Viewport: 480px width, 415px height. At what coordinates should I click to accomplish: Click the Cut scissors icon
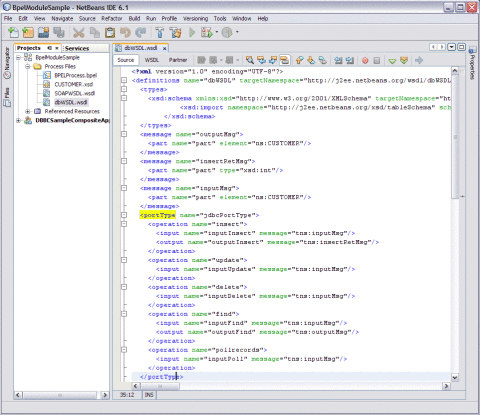79,32
